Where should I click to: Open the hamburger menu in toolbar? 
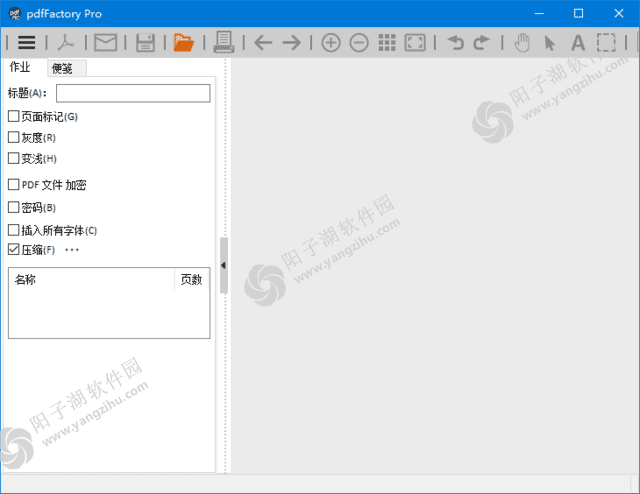[27, 42]
